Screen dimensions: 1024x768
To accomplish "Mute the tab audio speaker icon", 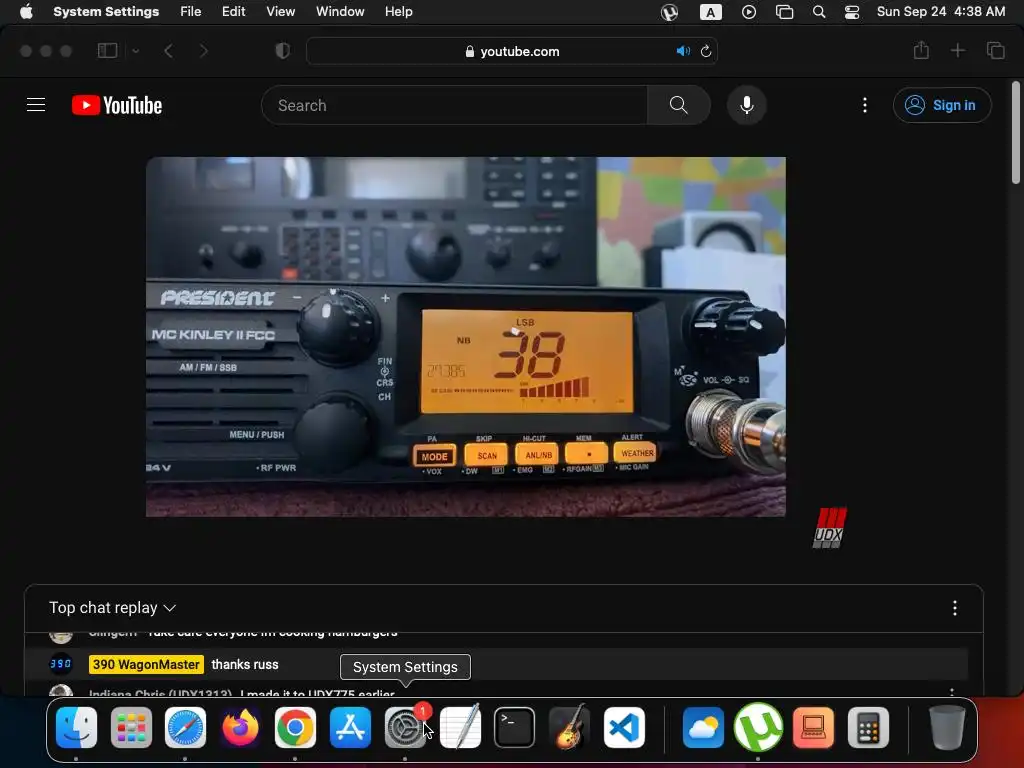I will [x=682, y=51].
